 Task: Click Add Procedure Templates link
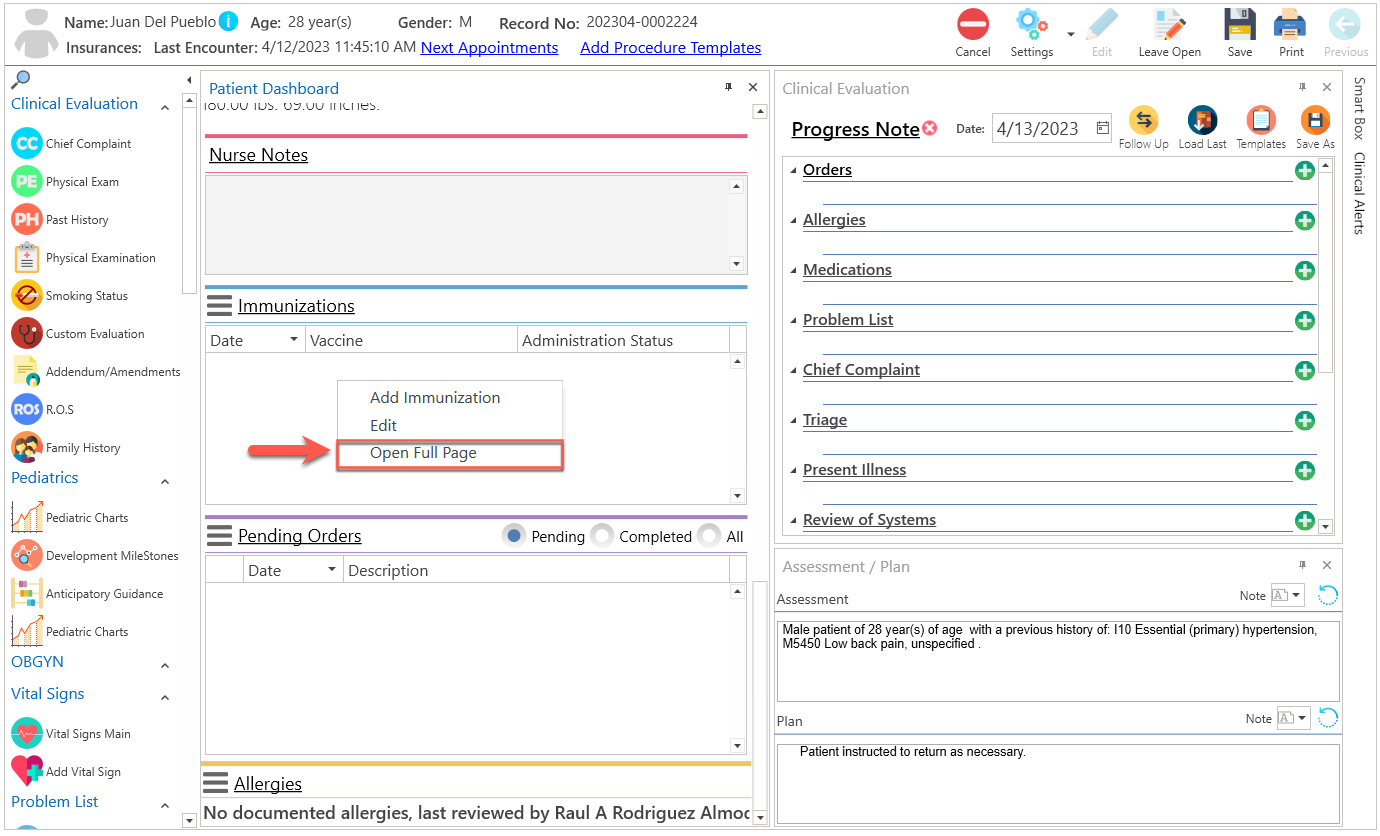pyautogui.click(x=670, y=47)
